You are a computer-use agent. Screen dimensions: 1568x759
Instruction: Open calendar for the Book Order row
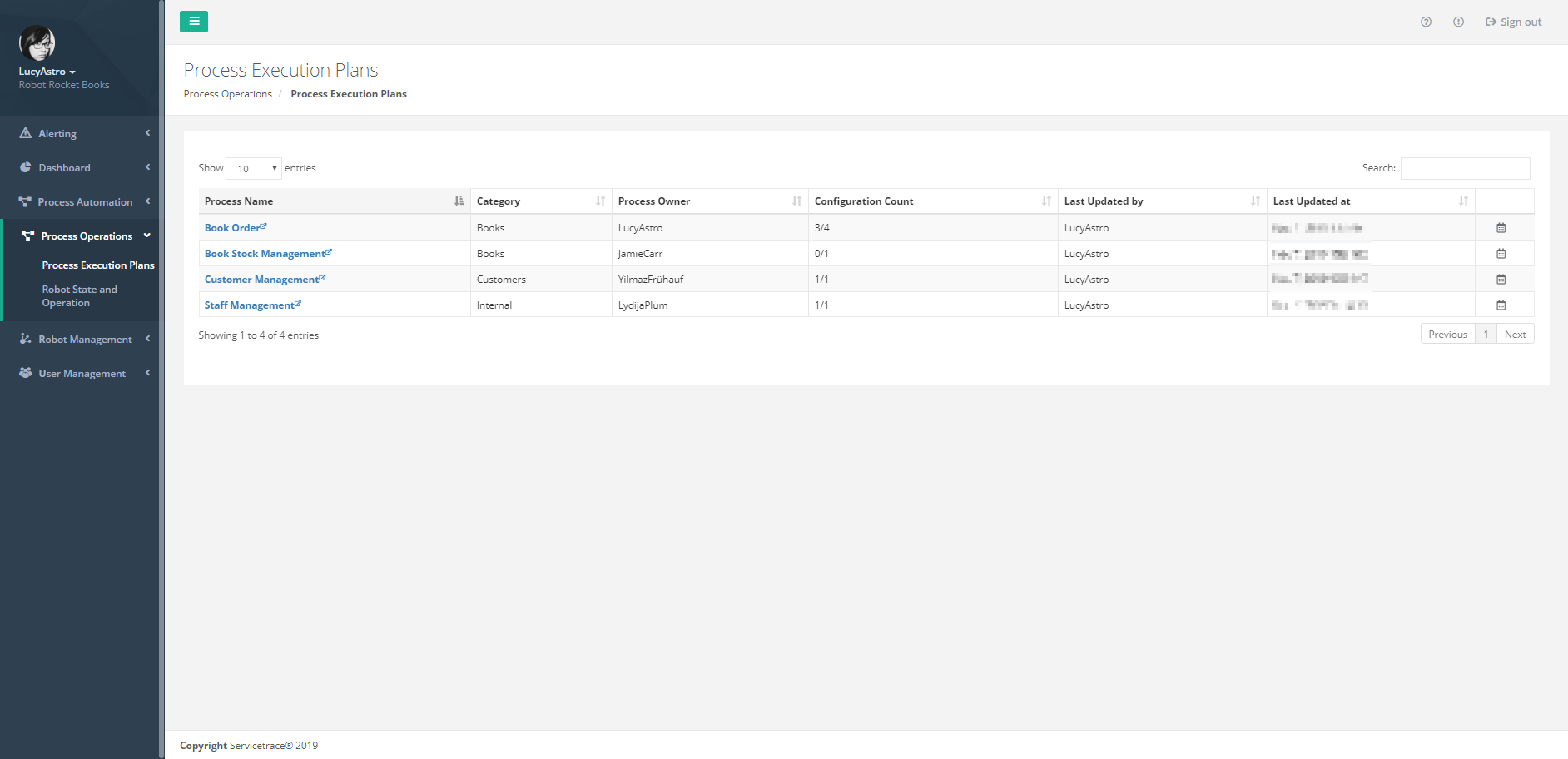coord(1501,227)
